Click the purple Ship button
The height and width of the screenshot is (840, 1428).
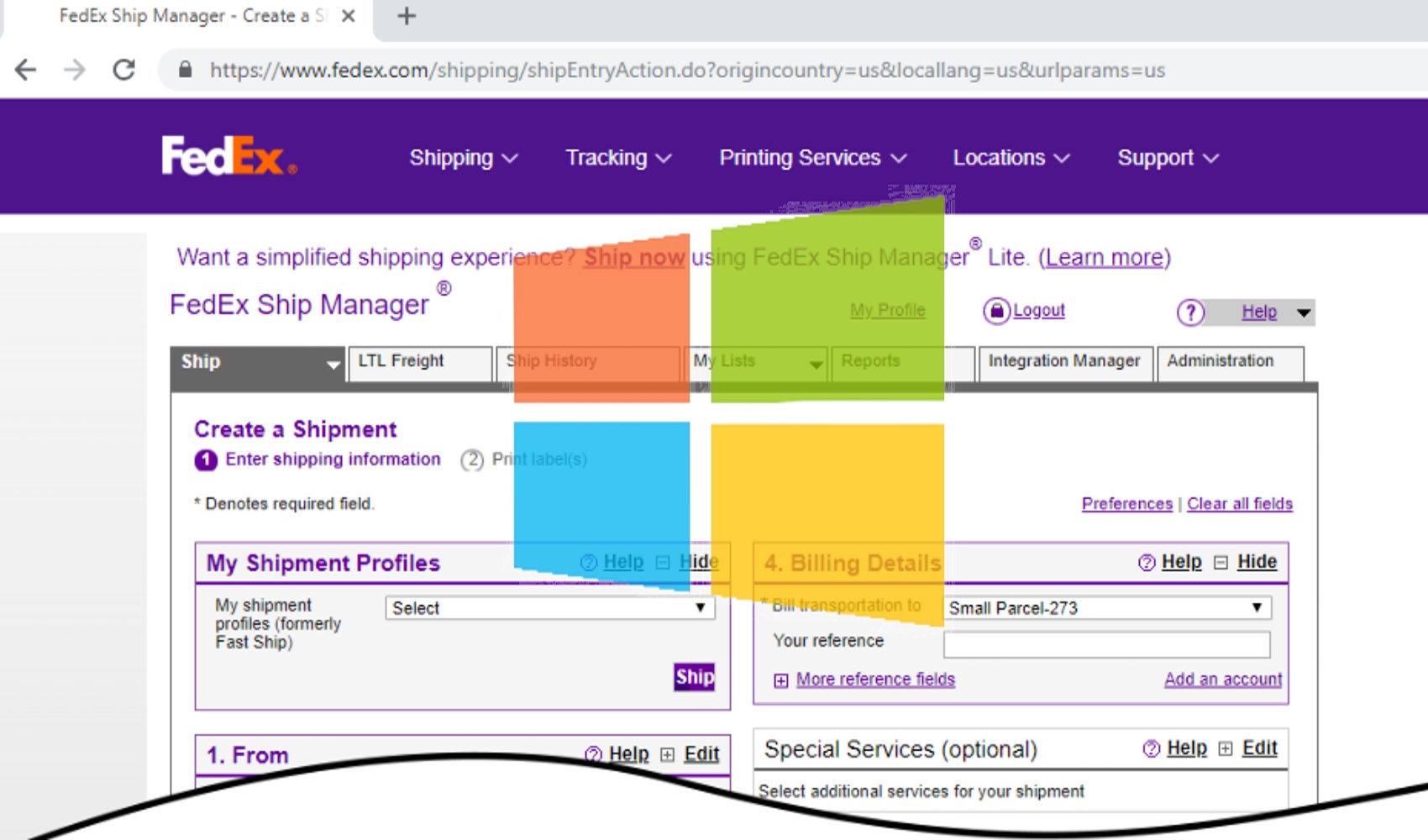point(695,677)
